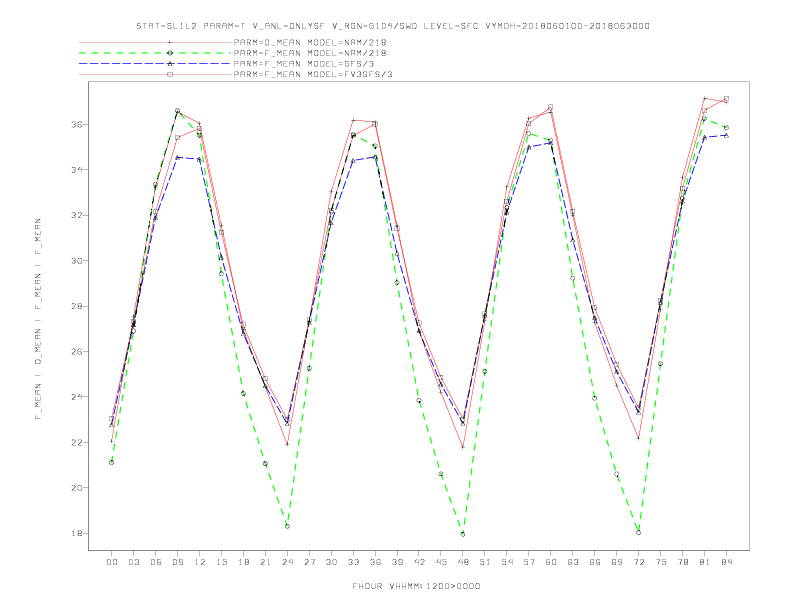
Task: Click the x-axis forecast hour label 66
Action: pyautogui.click(x=595, y=562)
